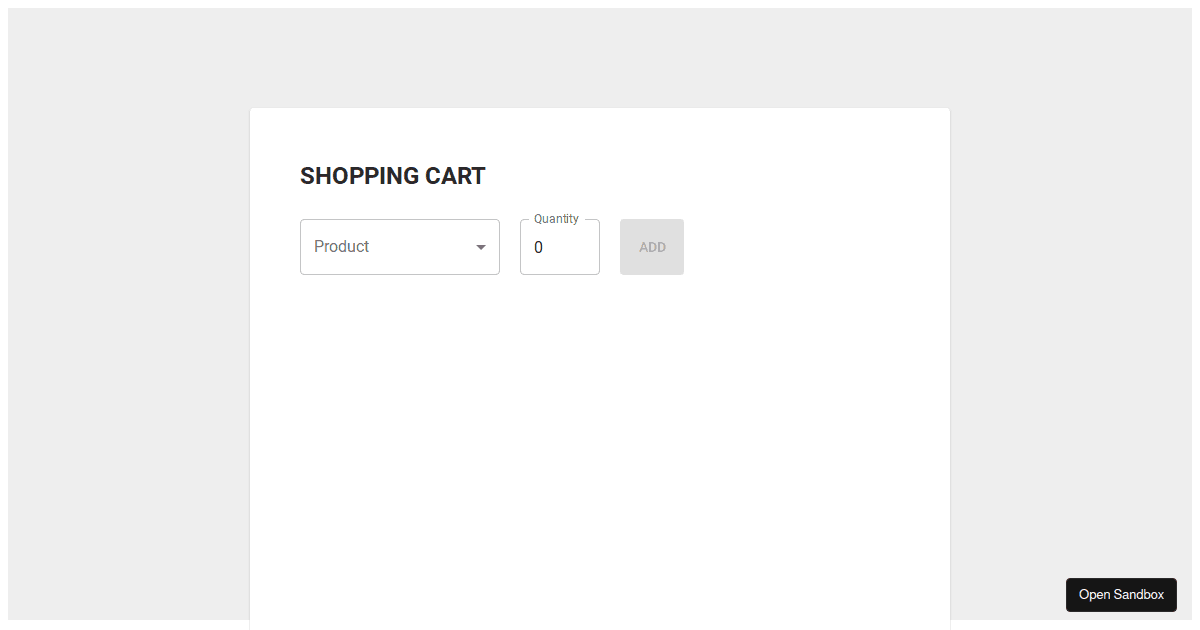Click the Open Sandbox button
This screenshot has width=1200, height=630.
coord(1121,595)
